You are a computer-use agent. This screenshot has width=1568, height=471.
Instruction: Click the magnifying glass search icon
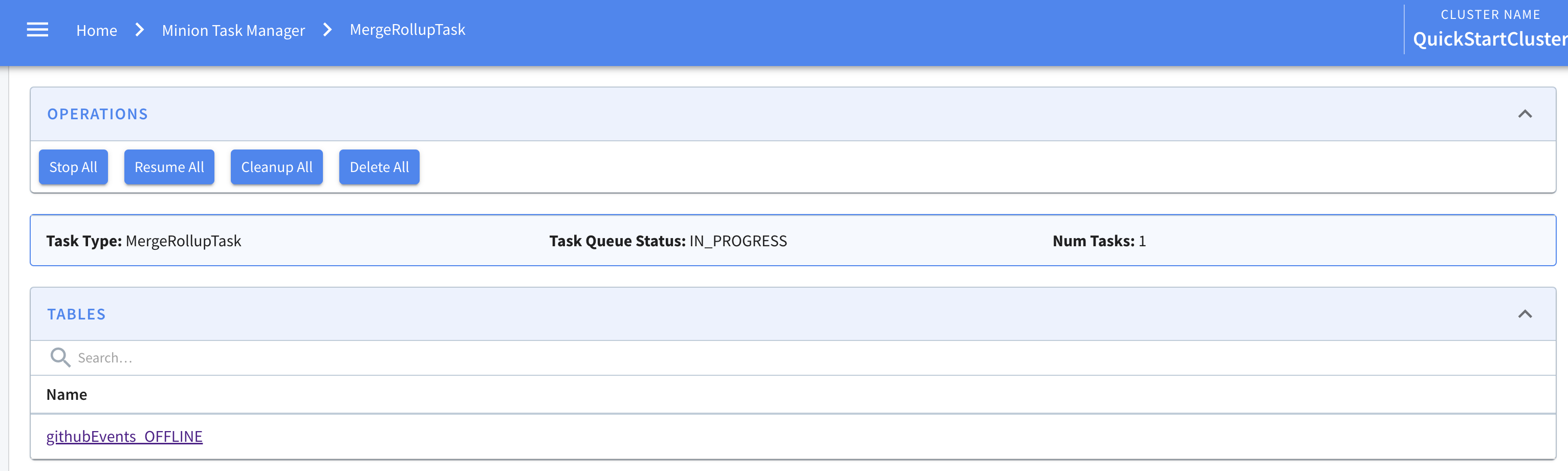60,357
